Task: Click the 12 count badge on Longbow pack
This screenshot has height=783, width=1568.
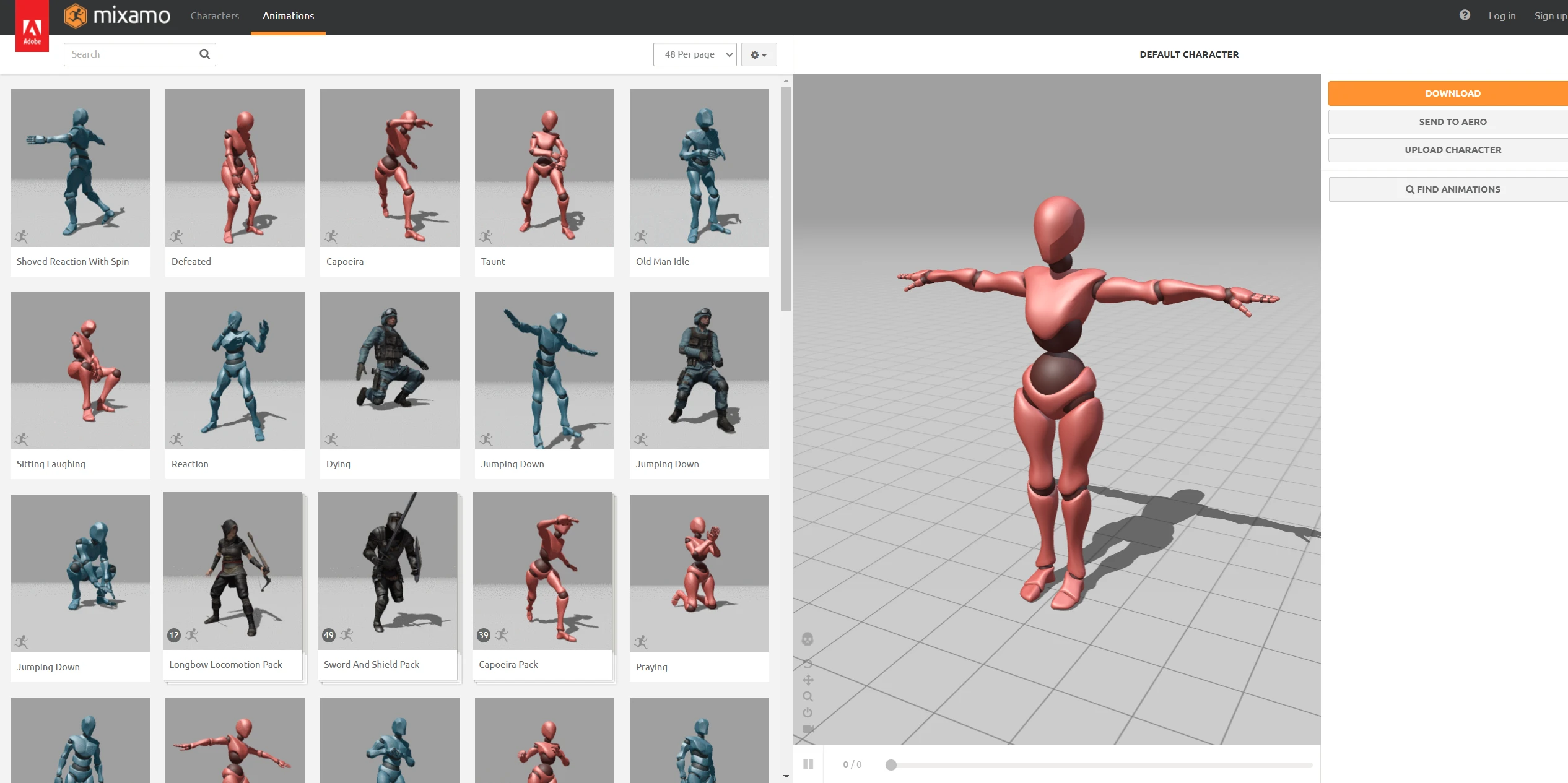Action: coord(174,635)
